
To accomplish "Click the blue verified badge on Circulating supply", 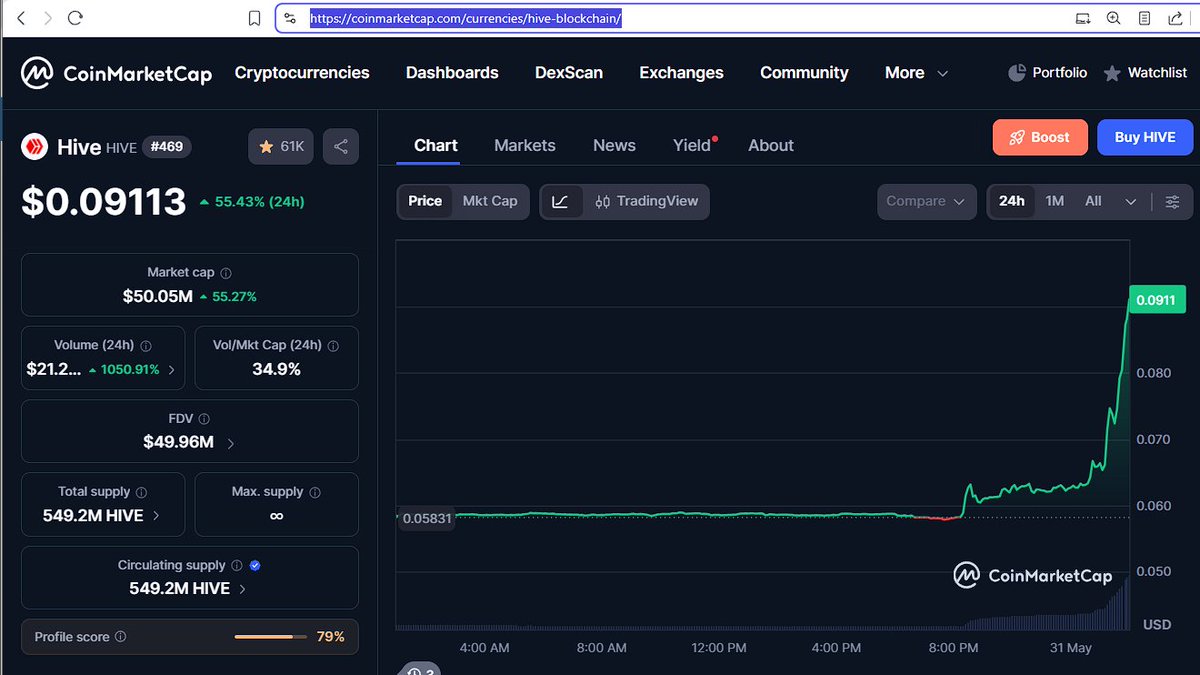I will [255, 566].
